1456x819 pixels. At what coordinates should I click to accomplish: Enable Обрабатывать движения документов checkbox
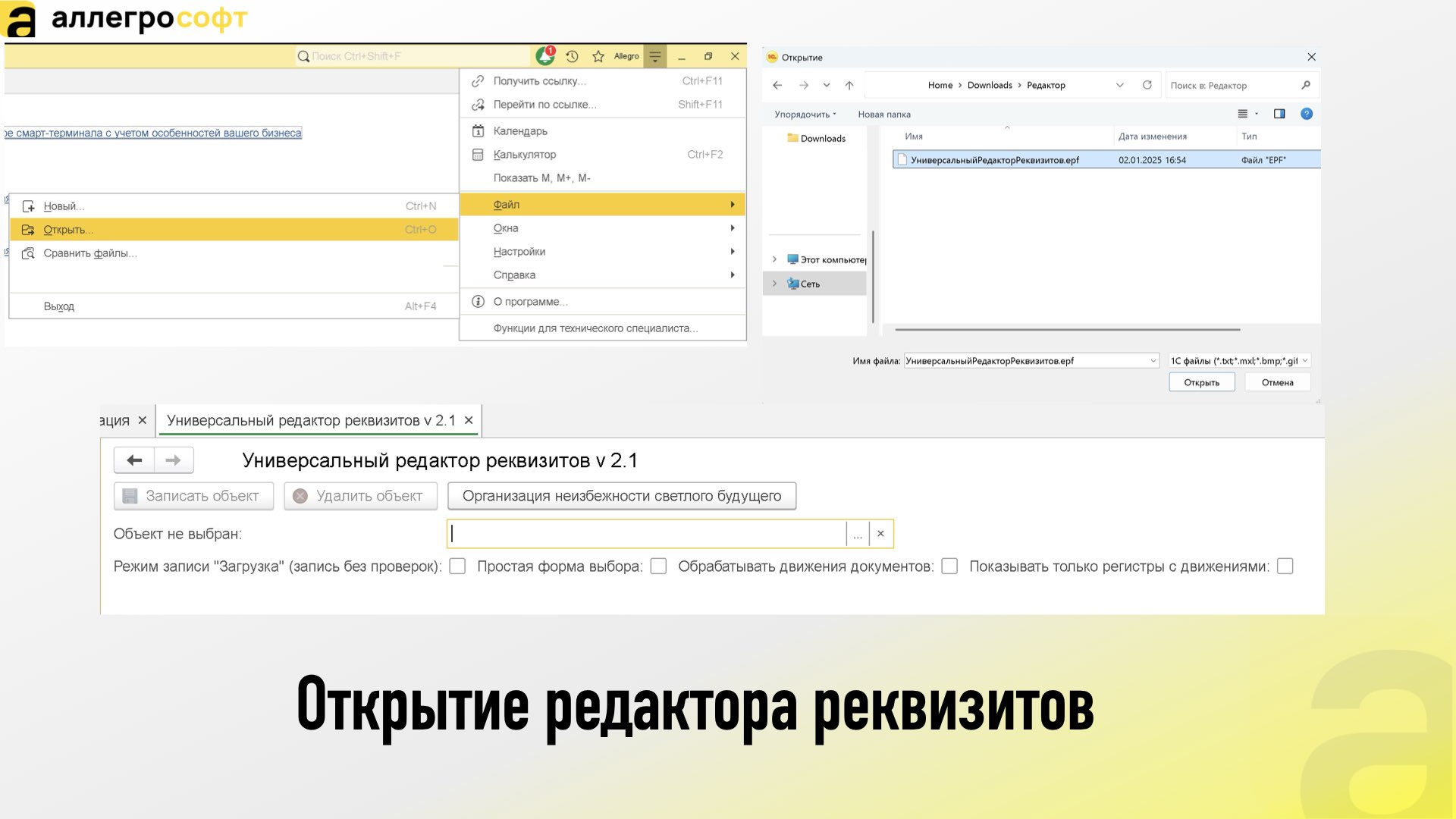point(949,566)
